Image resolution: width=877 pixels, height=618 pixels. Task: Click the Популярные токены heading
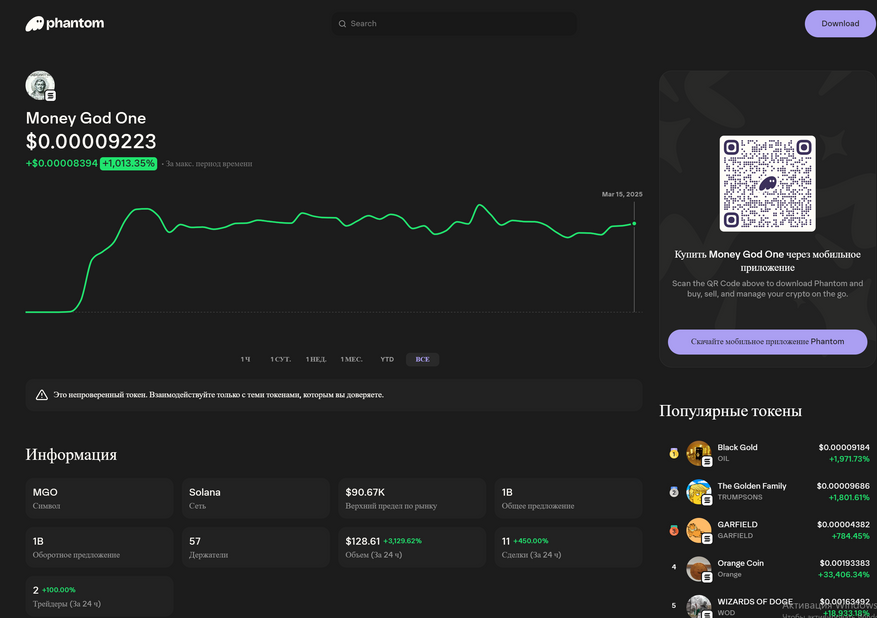pyautogui.click(x=730, y=411)
